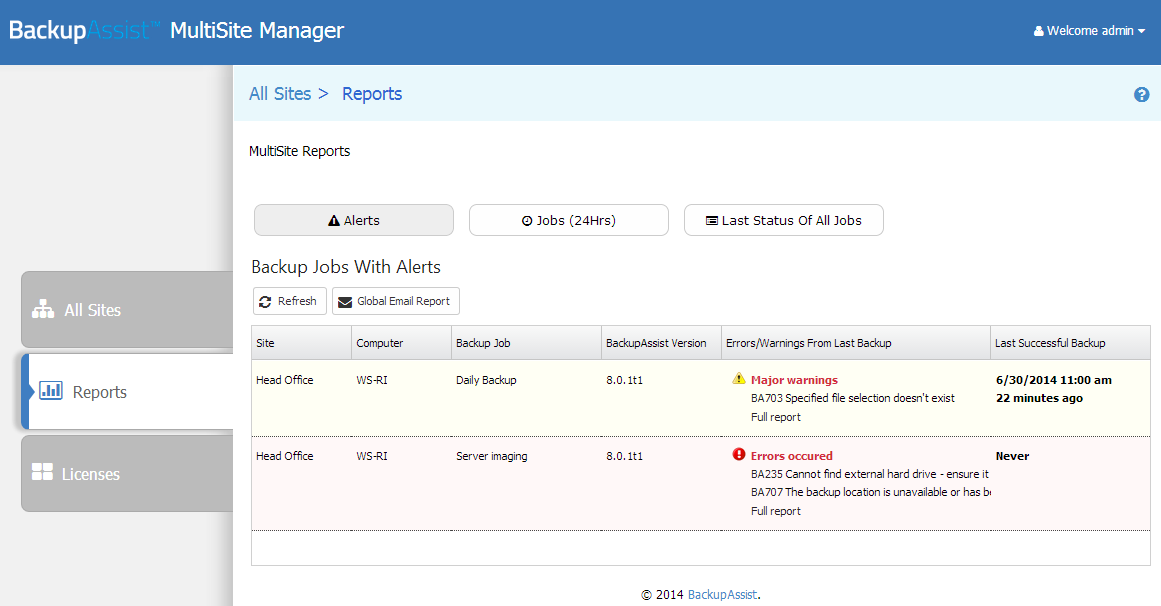The image size is (1161, 606).
Task: Click the Global Email Report button
Action: [x=396, y=301]
